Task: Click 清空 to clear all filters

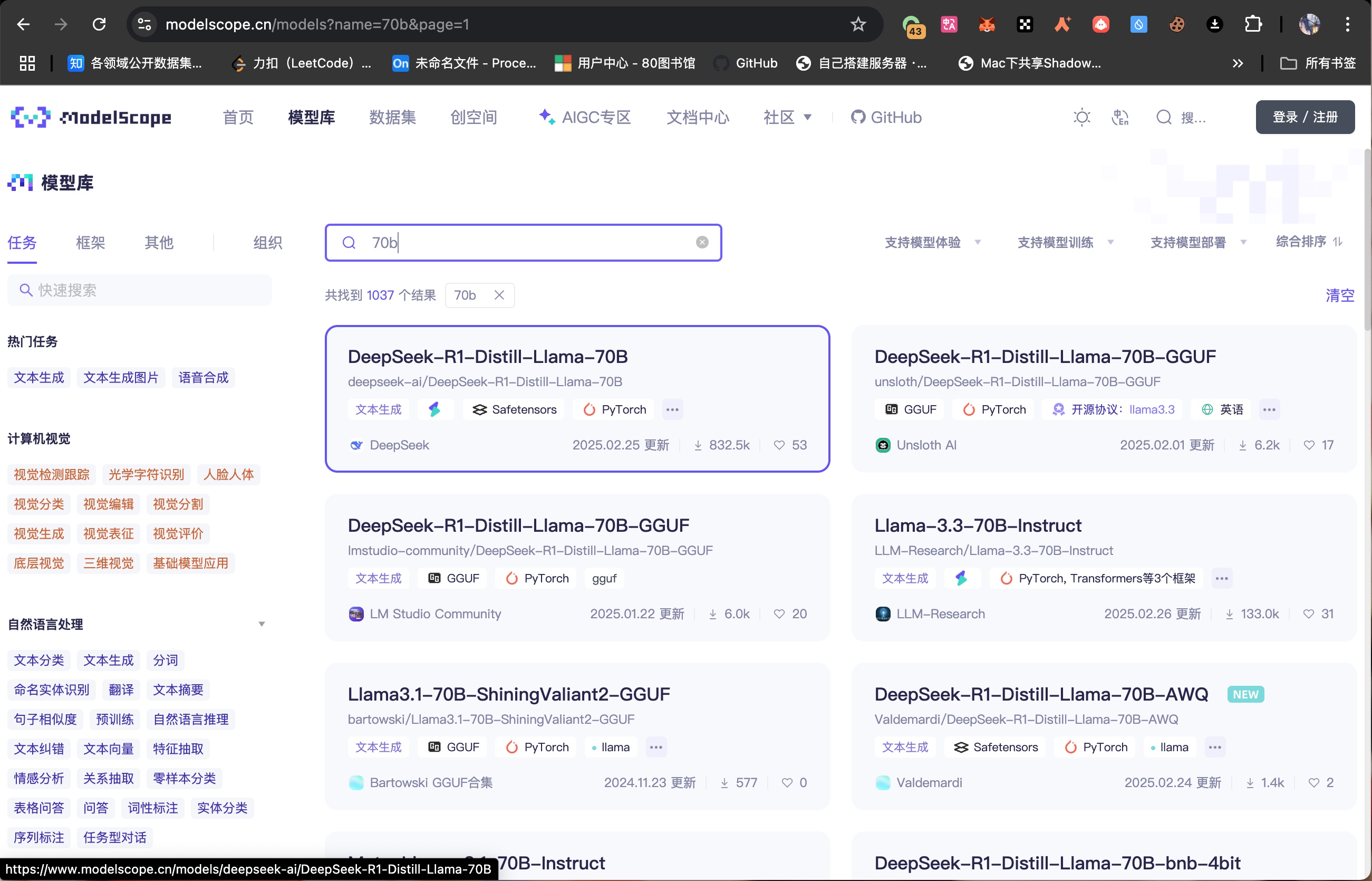Action: coord(1339,295)
